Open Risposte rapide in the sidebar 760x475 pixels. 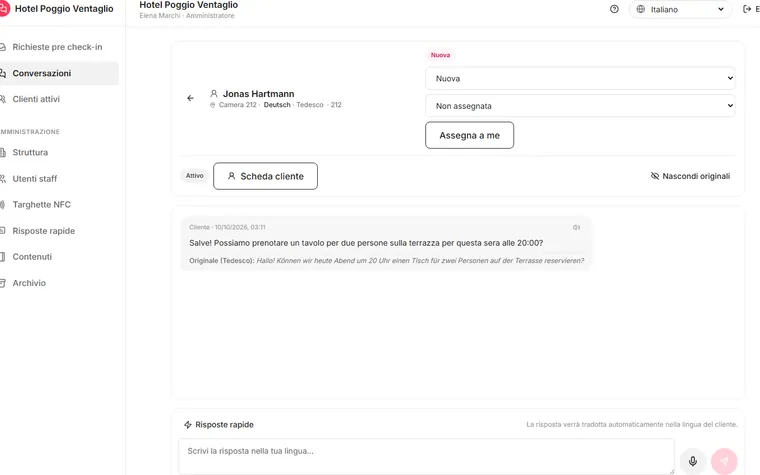click(57, 231)
